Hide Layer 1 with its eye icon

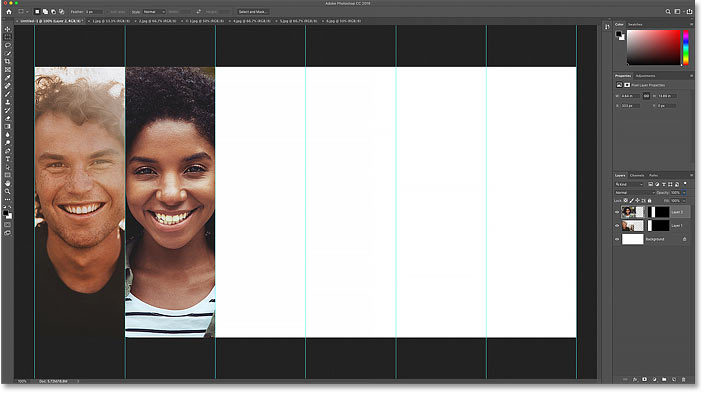click(x=617, y=225)
